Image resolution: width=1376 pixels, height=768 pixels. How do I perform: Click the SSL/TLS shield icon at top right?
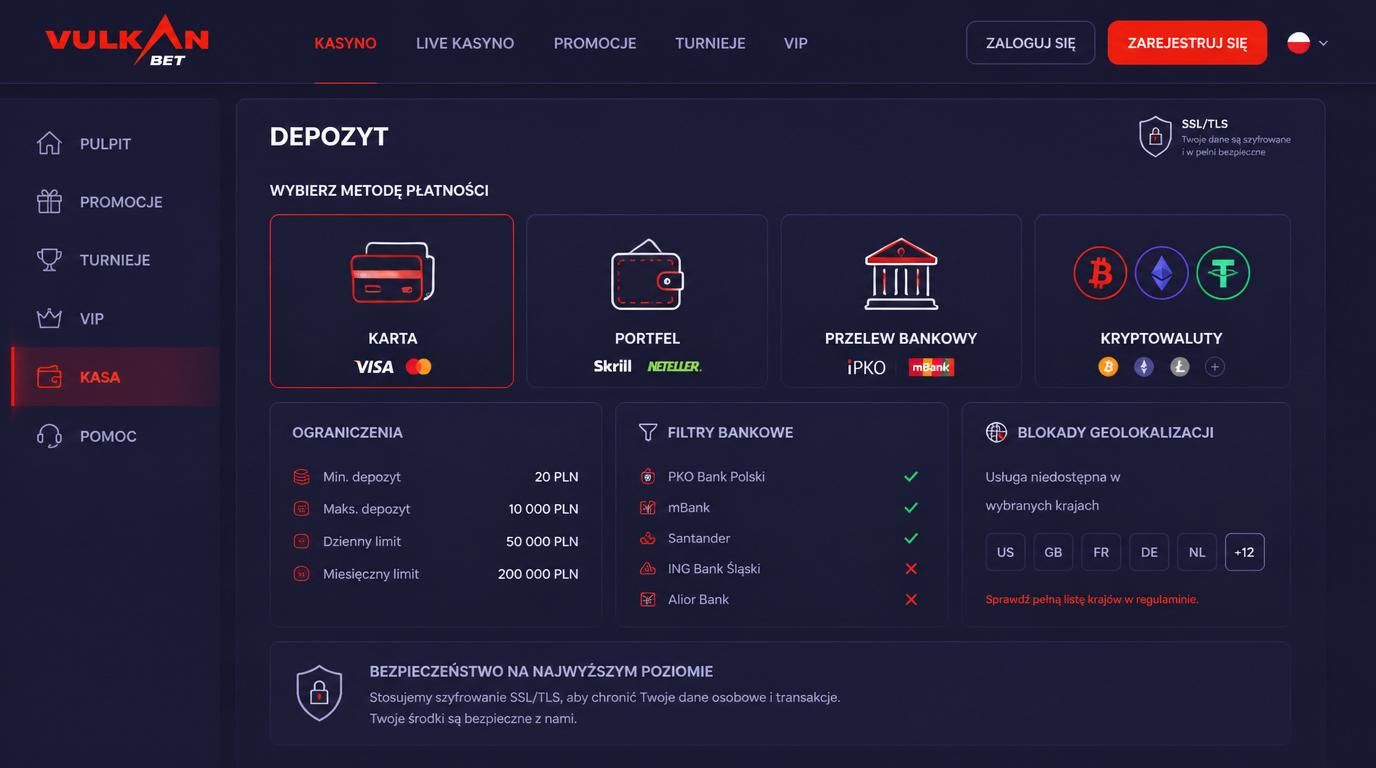coord(1155,137)
